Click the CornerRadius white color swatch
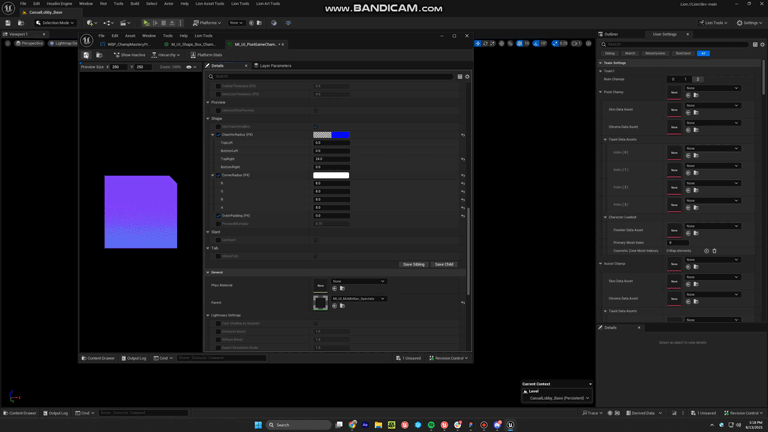 click(x=331, y=175)
